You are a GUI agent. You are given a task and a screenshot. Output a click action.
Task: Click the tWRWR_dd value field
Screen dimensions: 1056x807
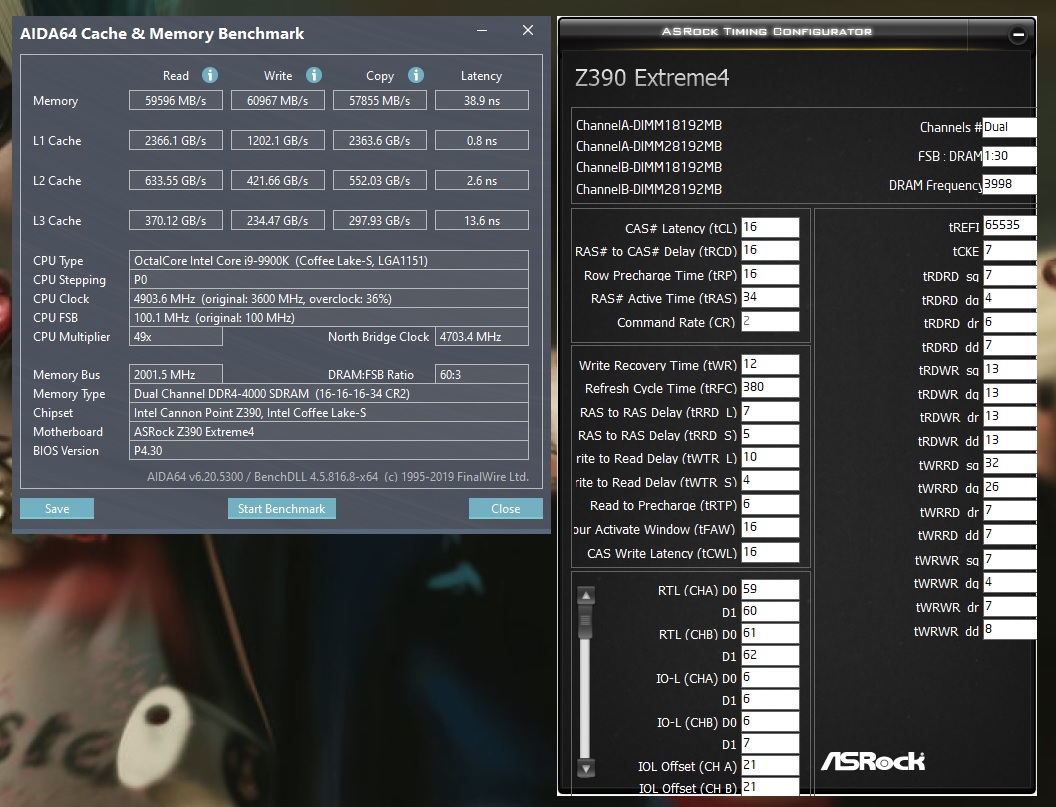pyautogui.click(x=1010, y=630)
